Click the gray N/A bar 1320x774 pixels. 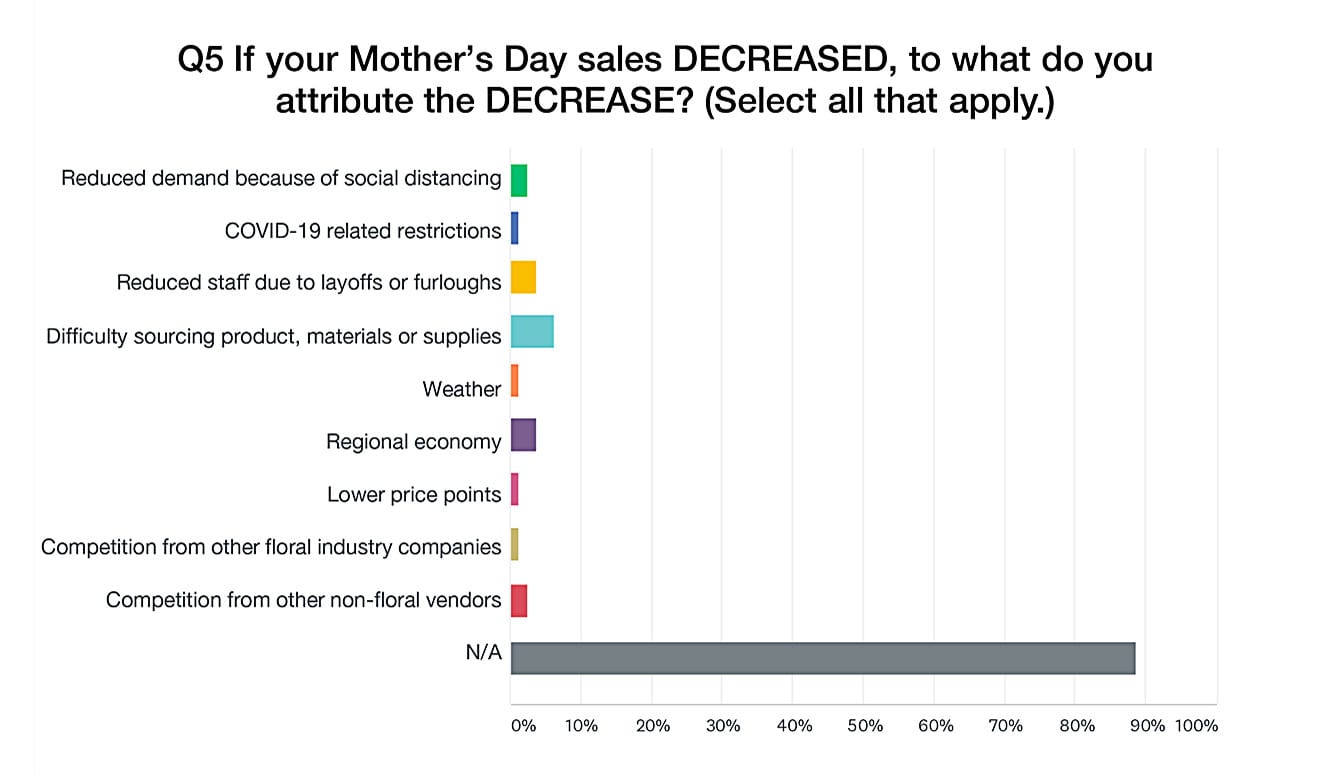822,658
